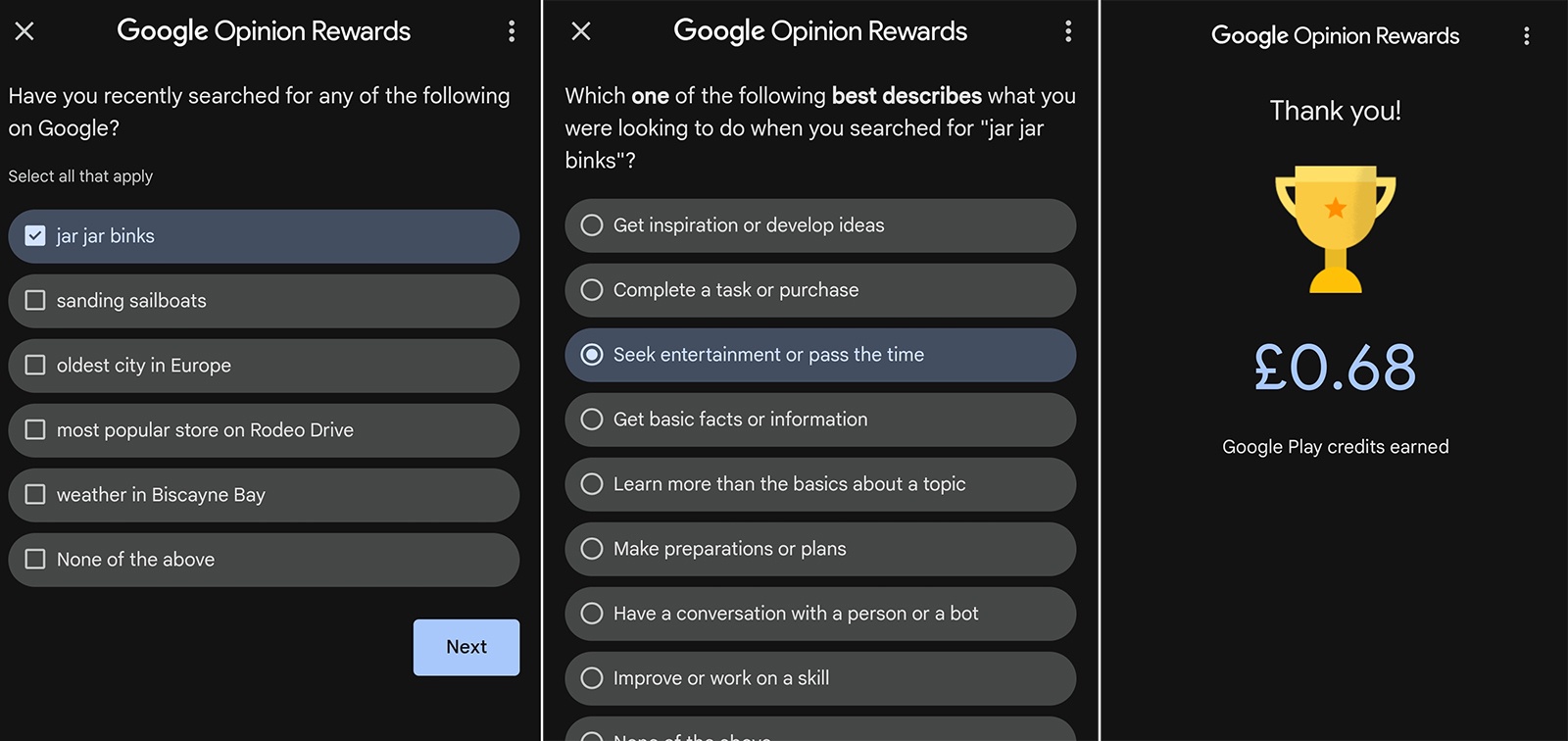Tick the "oldest city in Europe" checkbox
Screen dimensions: 1568x741
pyautogui.click(x=35, y=366)
